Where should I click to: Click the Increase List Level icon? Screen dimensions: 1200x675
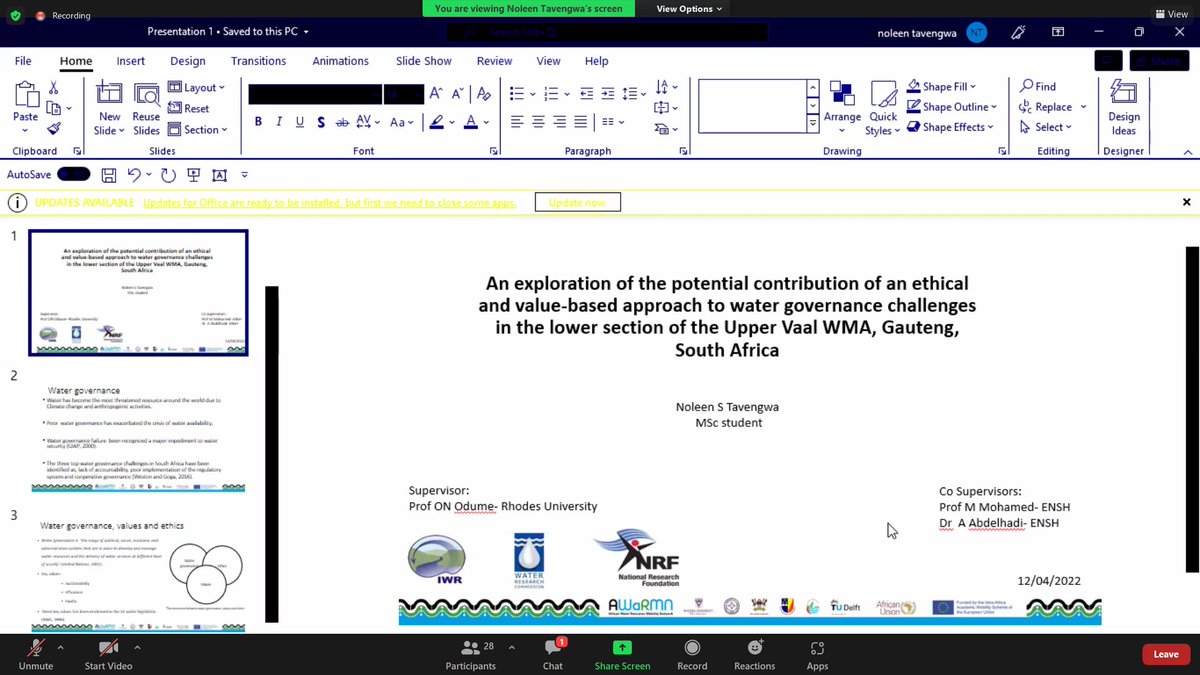point(607,93)
